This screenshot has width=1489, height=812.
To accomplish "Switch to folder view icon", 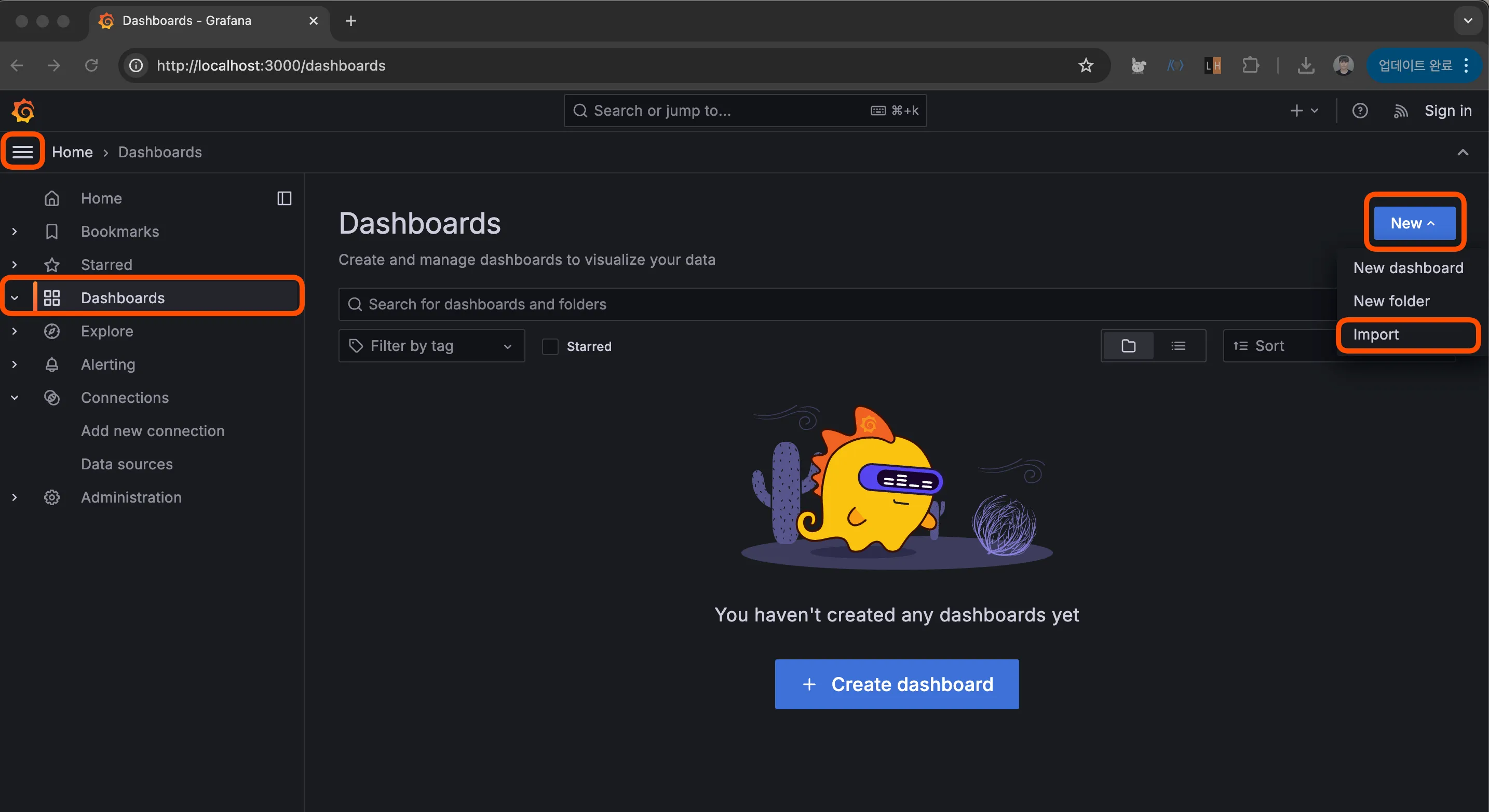I will [x=1128, y=346].
